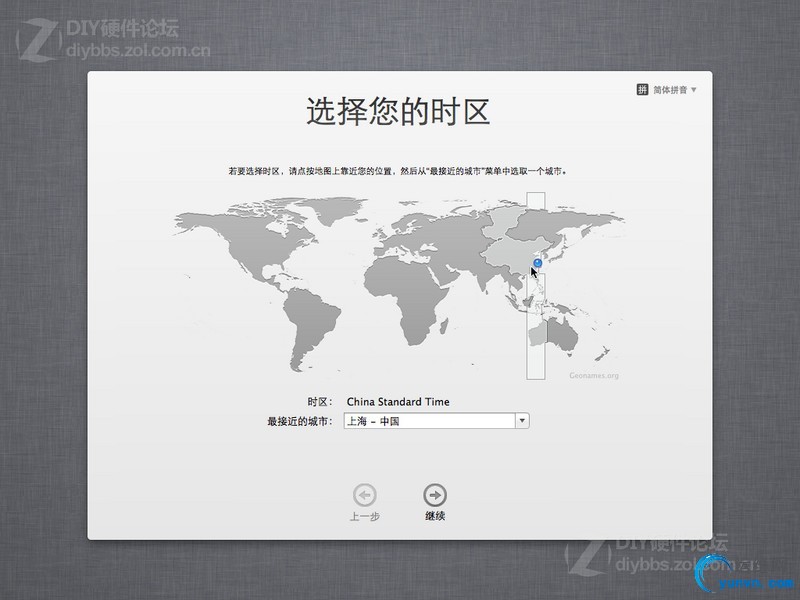800x600 pixels.
Task: Select Australia on the time zone map
Action: tap(554, 334)
